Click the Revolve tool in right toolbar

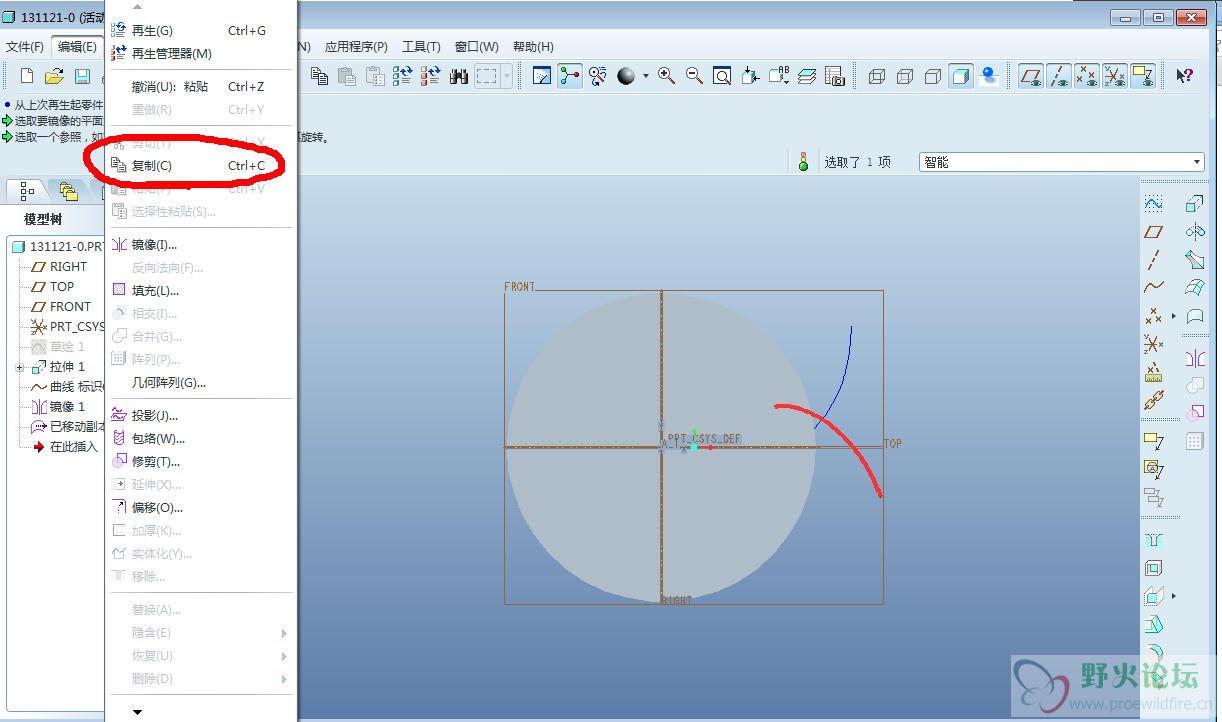[x=1195, y=232]
